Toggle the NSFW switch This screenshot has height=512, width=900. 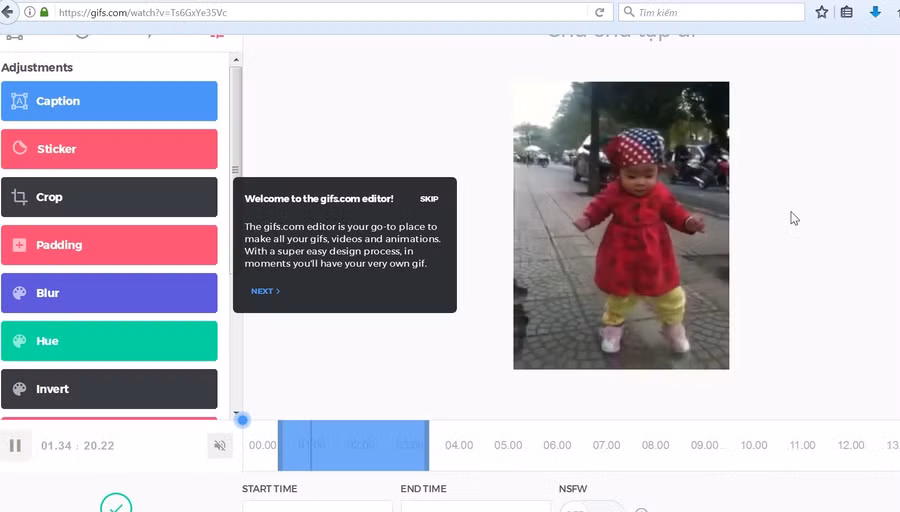point(590,508)
